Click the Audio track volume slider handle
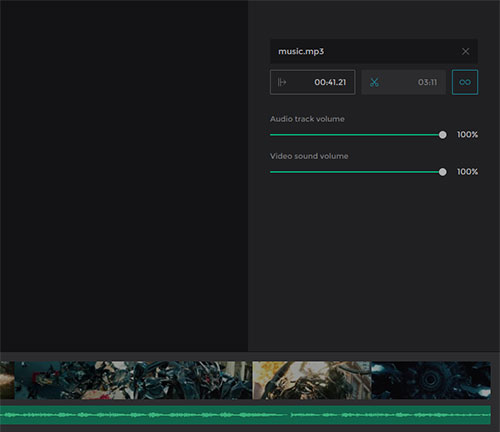 tap(442, 135)
